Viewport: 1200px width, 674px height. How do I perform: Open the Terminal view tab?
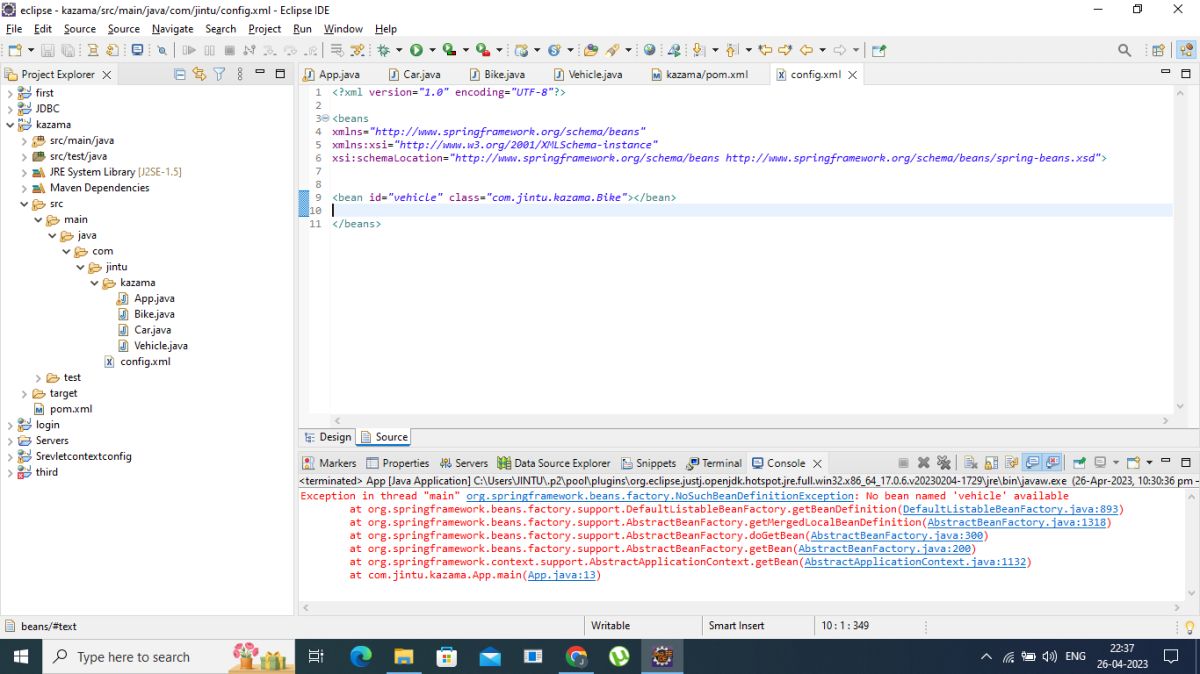[x=714, y=463]
